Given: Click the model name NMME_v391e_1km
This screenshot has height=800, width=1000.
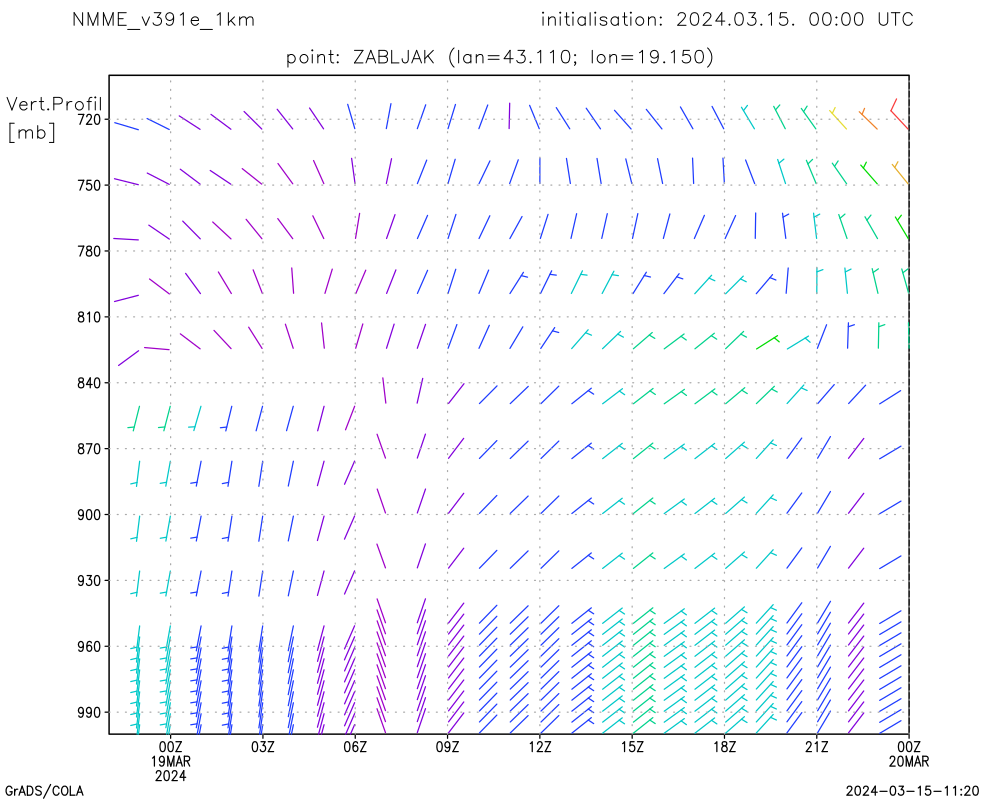Looking at the screenshot, I should (x=163, y=20).
